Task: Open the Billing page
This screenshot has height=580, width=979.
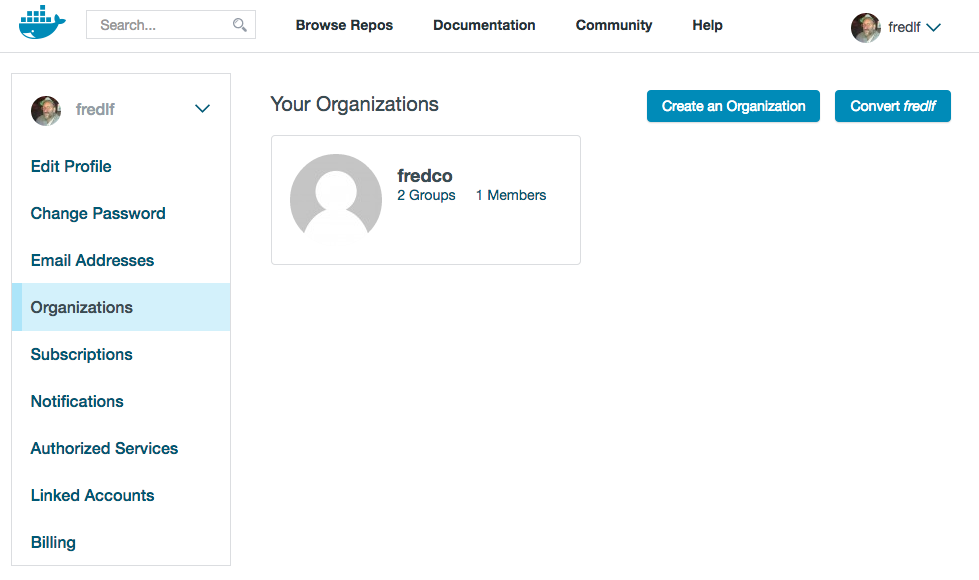Action: [54, 543]
